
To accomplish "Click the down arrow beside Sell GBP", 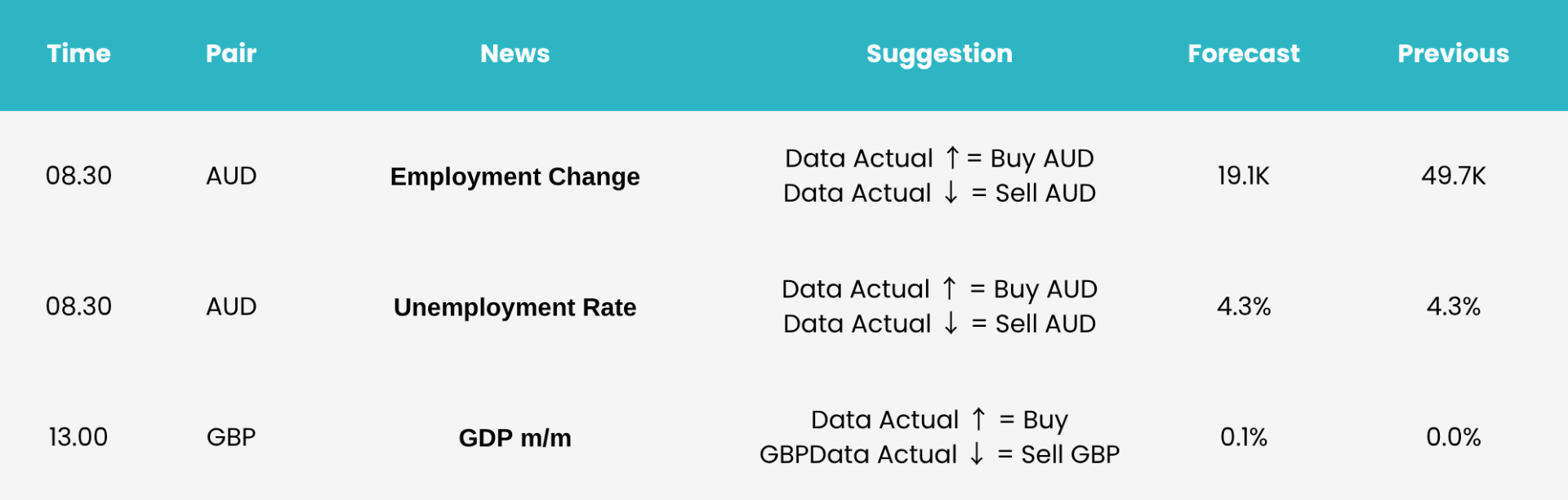I will 977,454.
